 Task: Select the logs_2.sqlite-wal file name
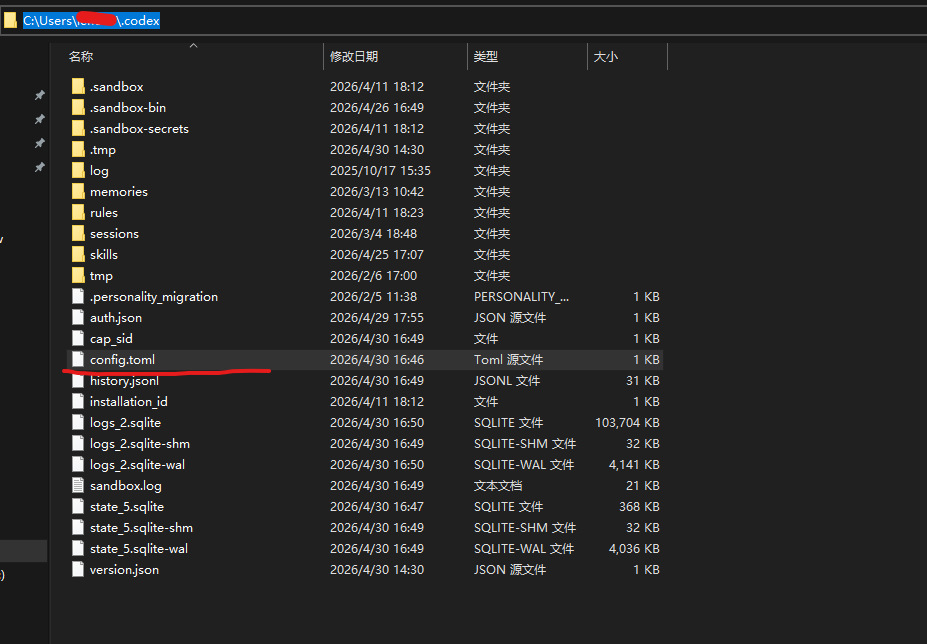(x=137, y=465)
